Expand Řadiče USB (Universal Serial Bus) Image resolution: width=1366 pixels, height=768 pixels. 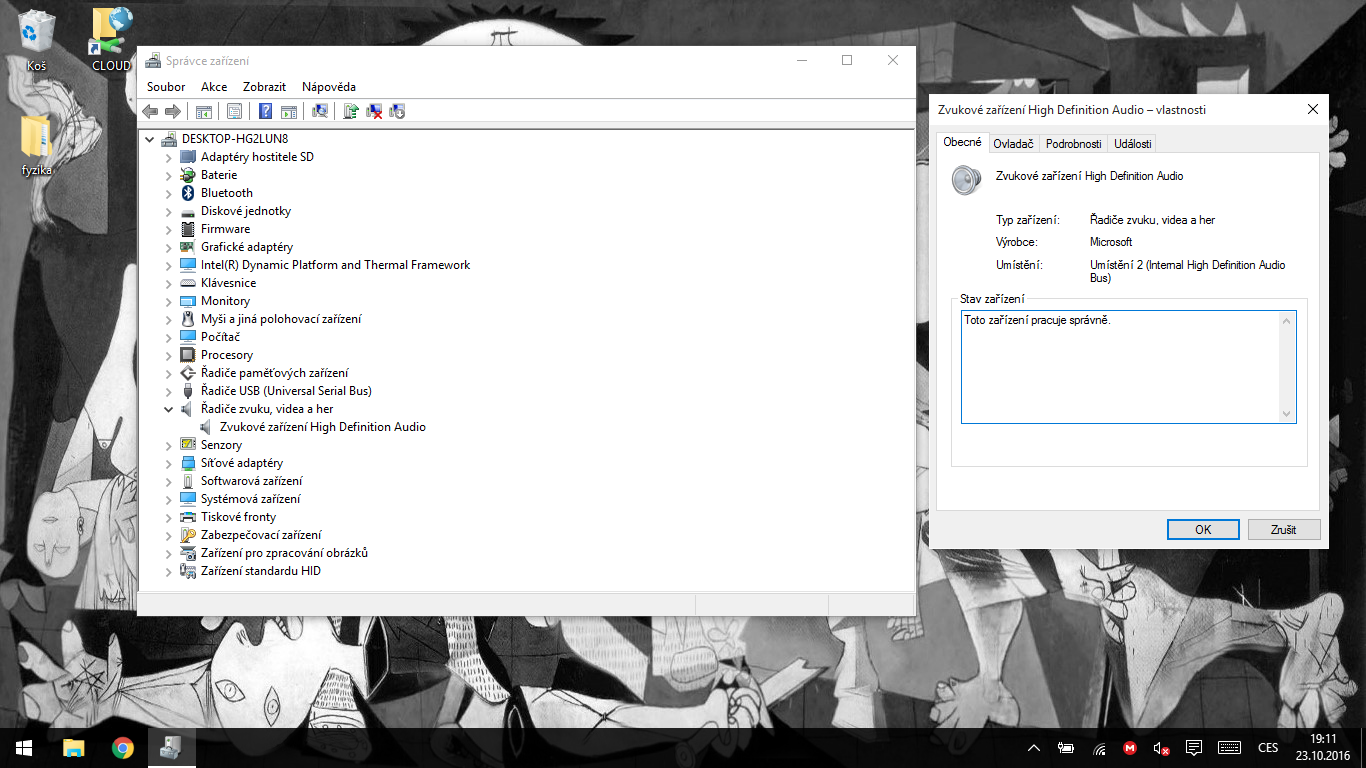[168, 391]
